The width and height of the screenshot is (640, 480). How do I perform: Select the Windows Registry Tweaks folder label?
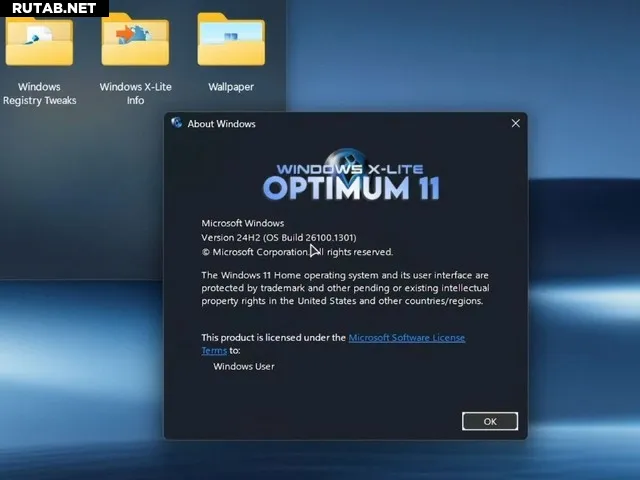coord(39,94)
